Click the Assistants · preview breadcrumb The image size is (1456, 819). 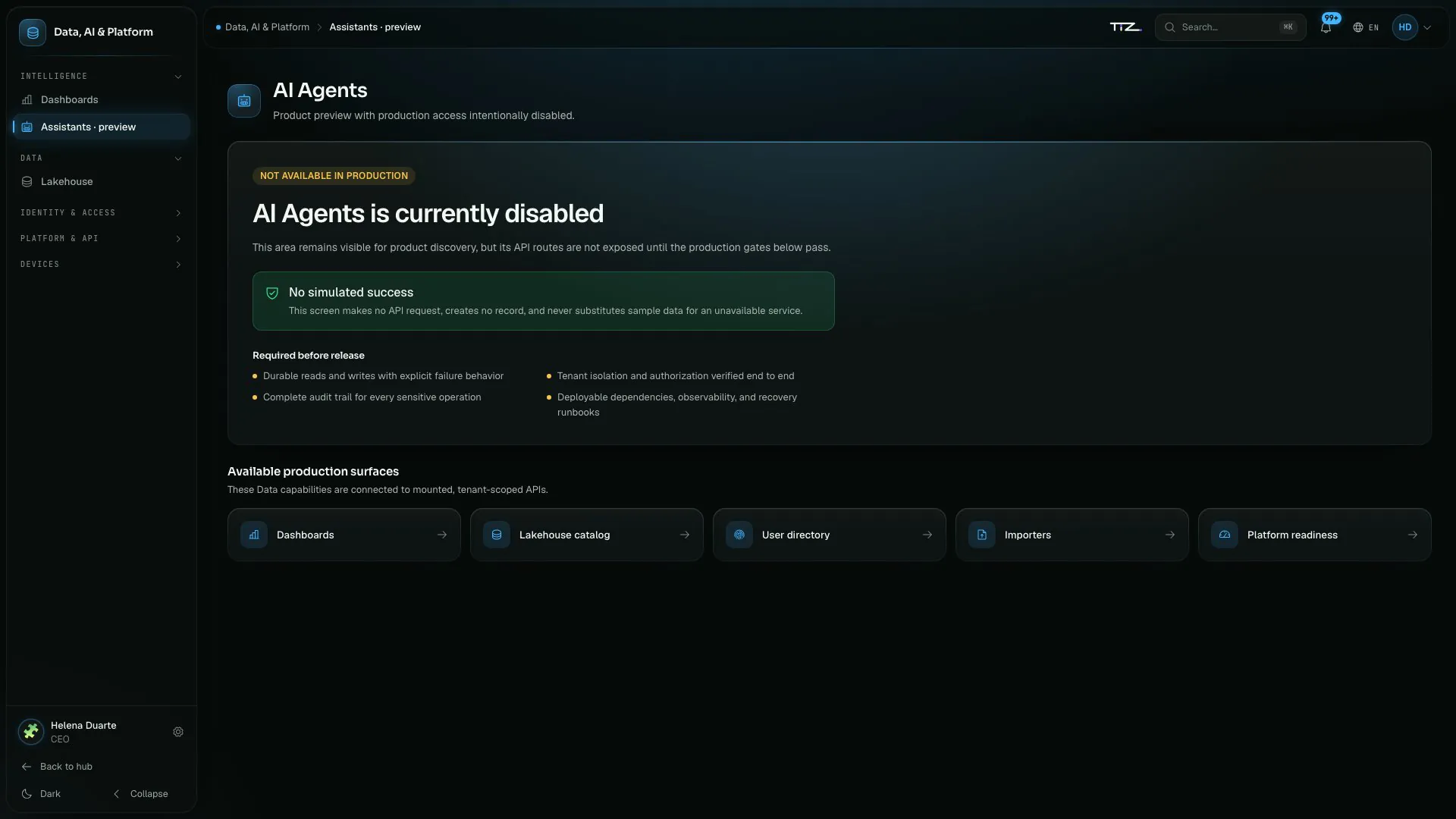[x=375, y=27]
